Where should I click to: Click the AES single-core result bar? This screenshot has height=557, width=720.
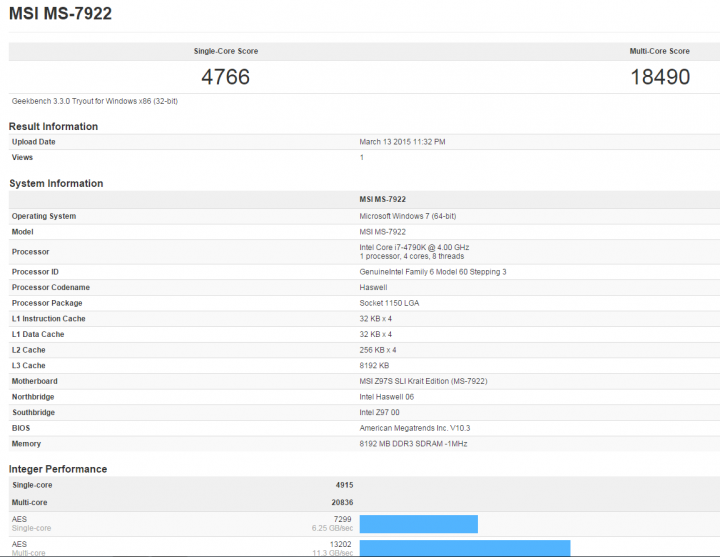pos(419,524)
